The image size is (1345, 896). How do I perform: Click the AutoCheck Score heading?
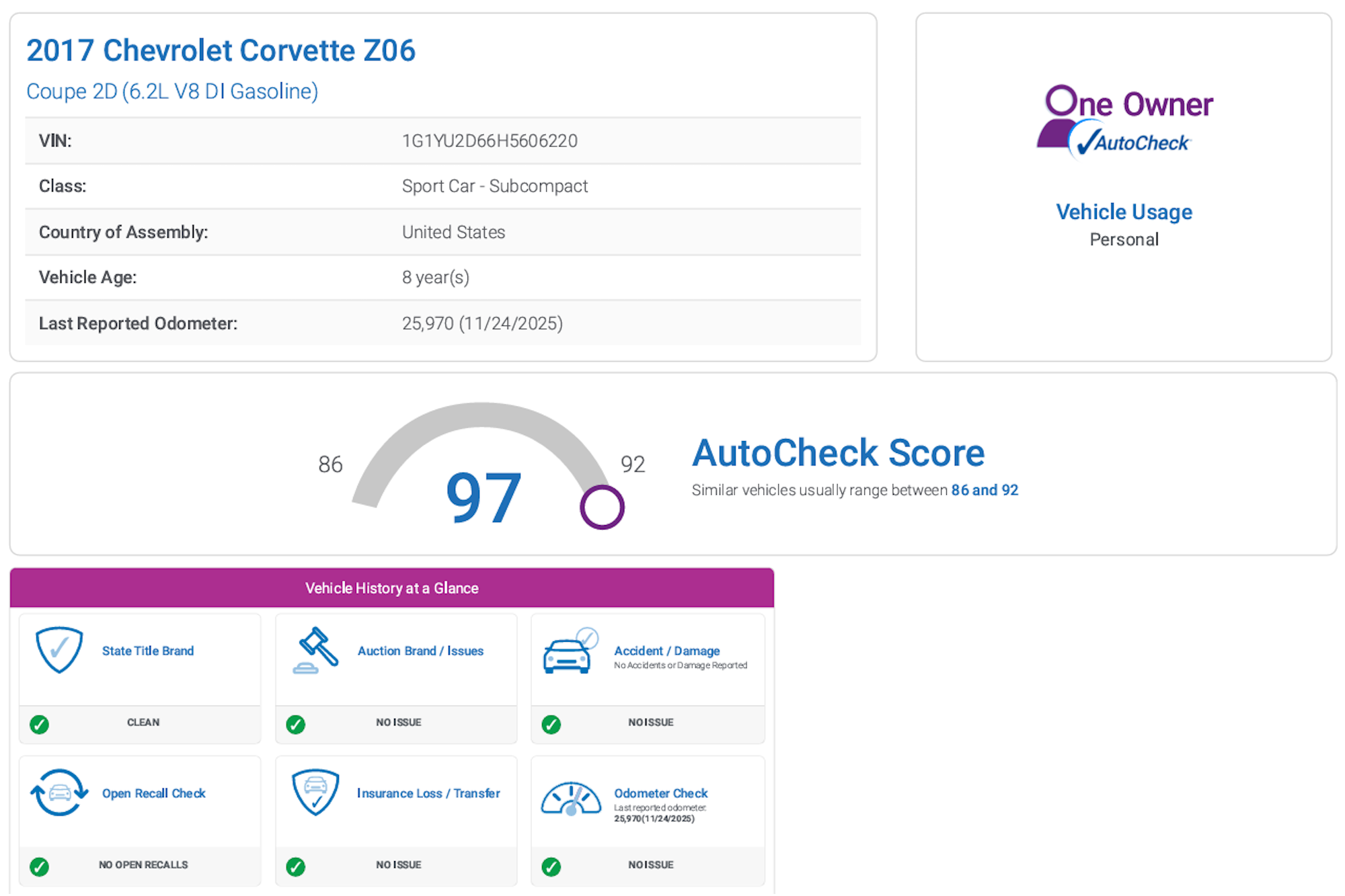838,452
